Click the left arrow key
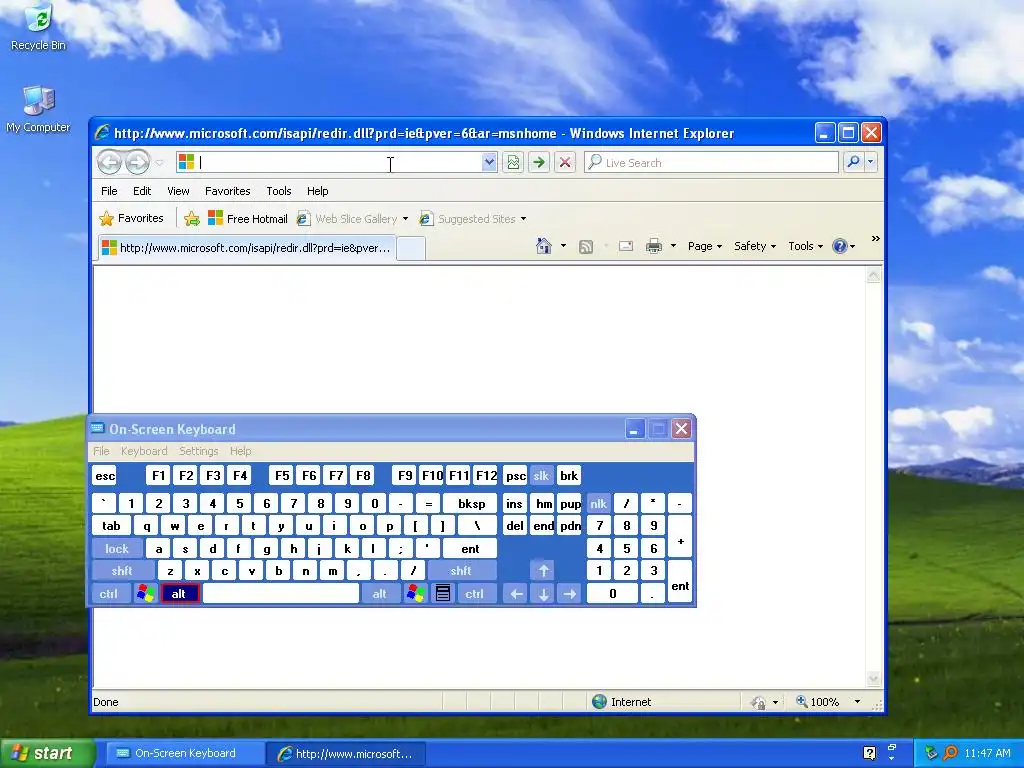Screen dimensions: 1024x768 (517, 594)
